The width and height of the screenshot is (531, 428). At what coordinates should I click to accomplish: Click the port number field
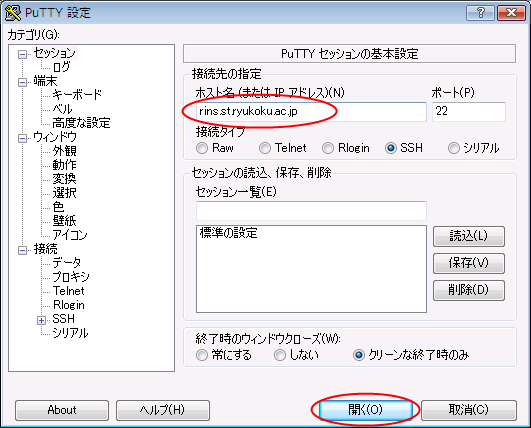pyautogui.click(x=469, y=111)
